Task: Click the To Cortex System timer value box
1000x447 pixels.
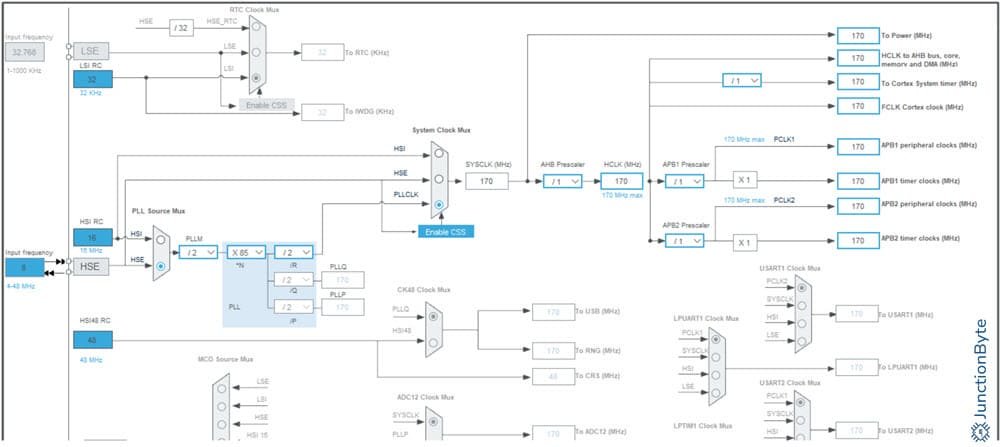Action: point(858,82)
